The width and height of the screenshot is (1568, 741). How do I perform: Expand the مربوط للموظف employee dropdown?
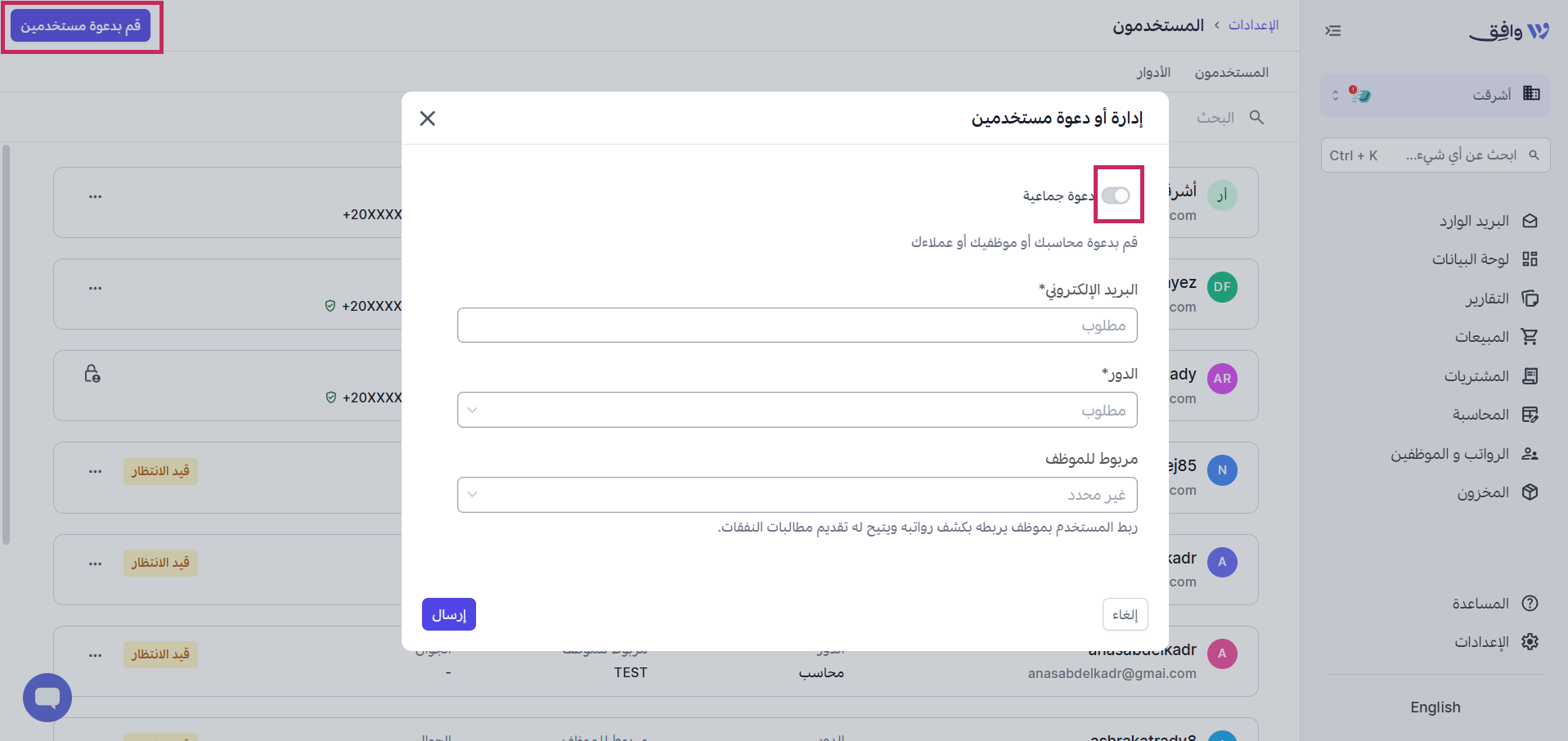[x=797, y=495]
